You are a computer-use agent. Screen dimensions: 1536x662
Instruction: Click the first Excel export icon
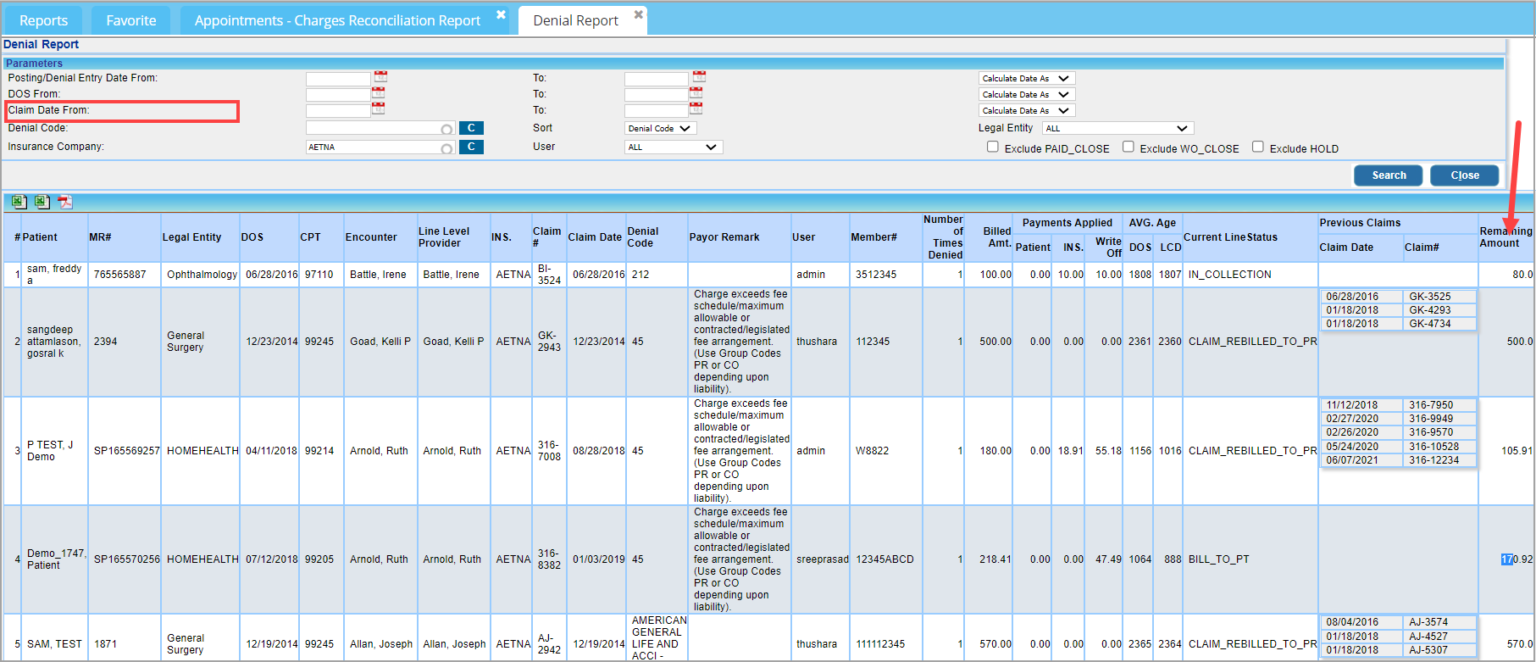(19, 202)
